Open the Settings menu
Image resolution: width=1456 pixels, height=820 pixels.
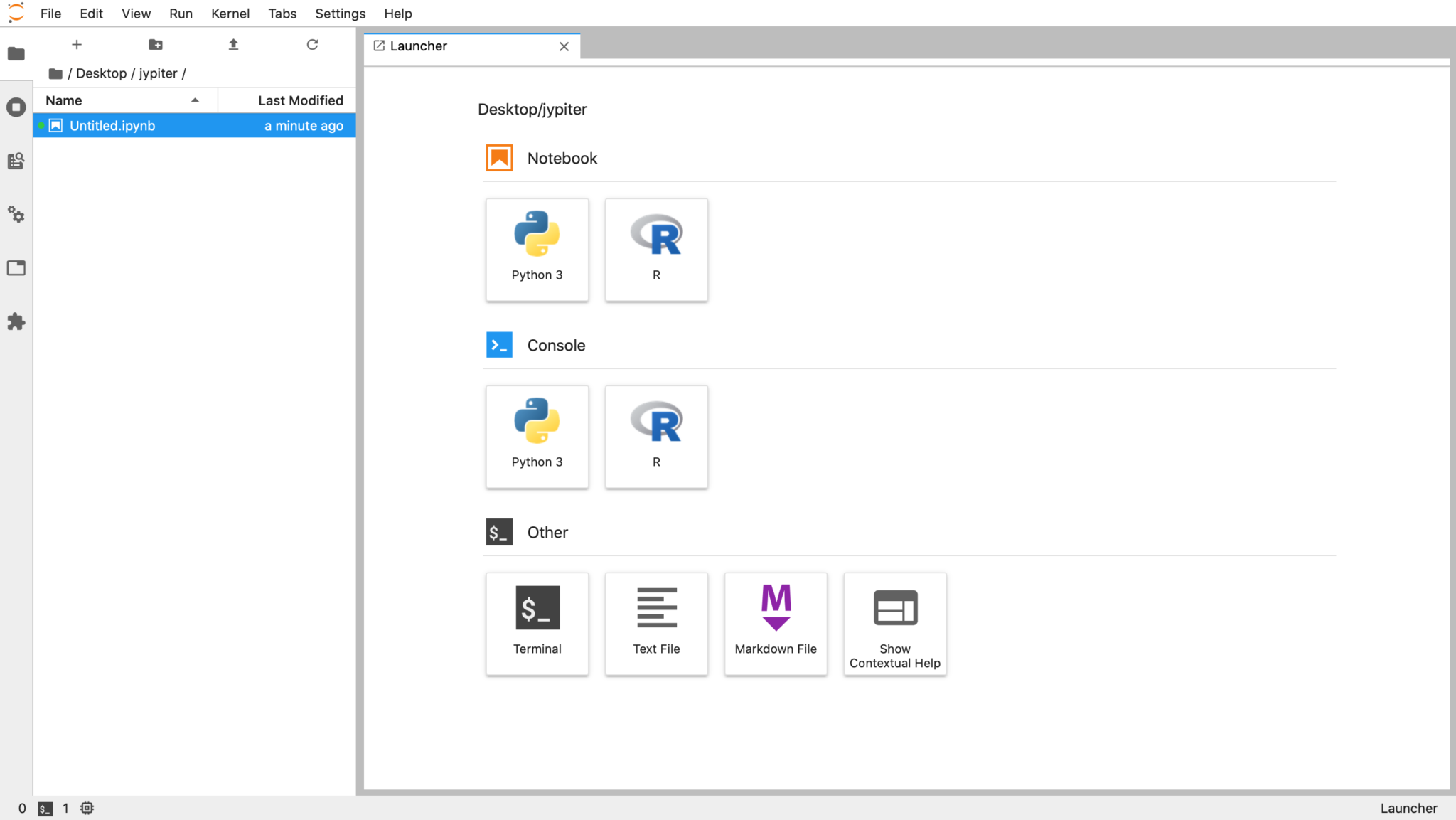click(340, 14)
